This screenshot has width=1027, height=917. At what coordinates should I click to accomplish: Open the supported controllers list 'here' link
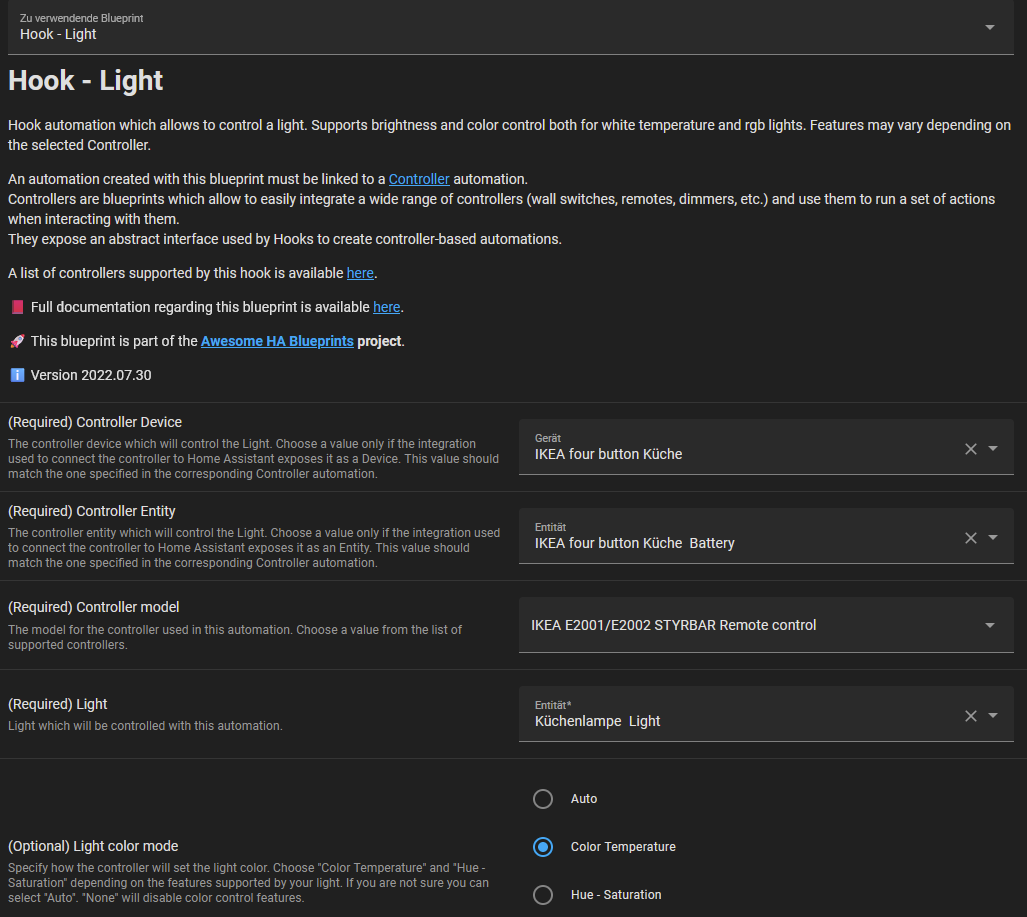[360, 273]
